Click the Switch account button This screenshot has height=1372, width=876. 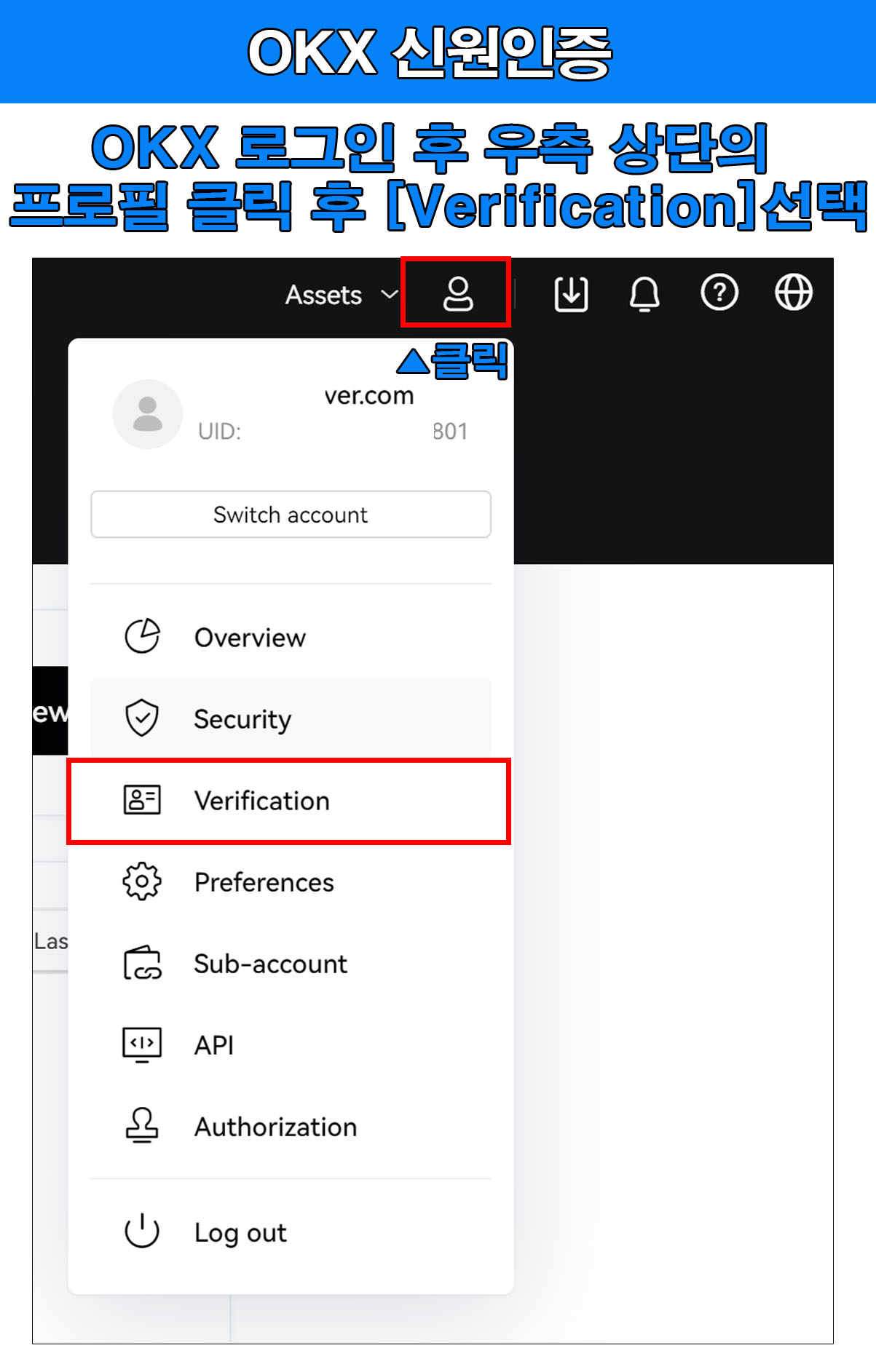click(291, 515)
